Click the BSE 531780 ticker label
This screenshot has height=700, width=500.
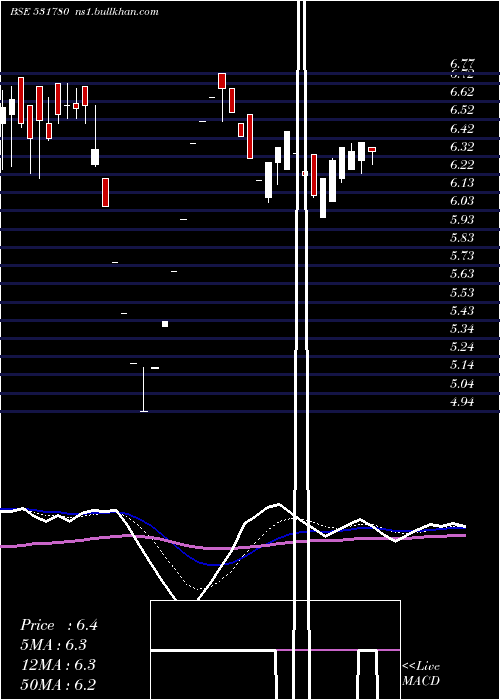click(40, 12)
